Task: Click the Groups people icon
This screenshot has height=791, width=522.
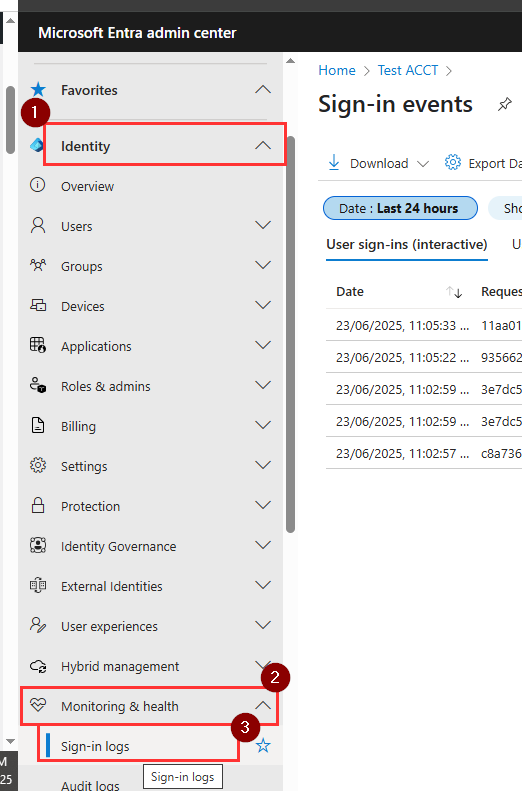Action: (x=38, y=265)
